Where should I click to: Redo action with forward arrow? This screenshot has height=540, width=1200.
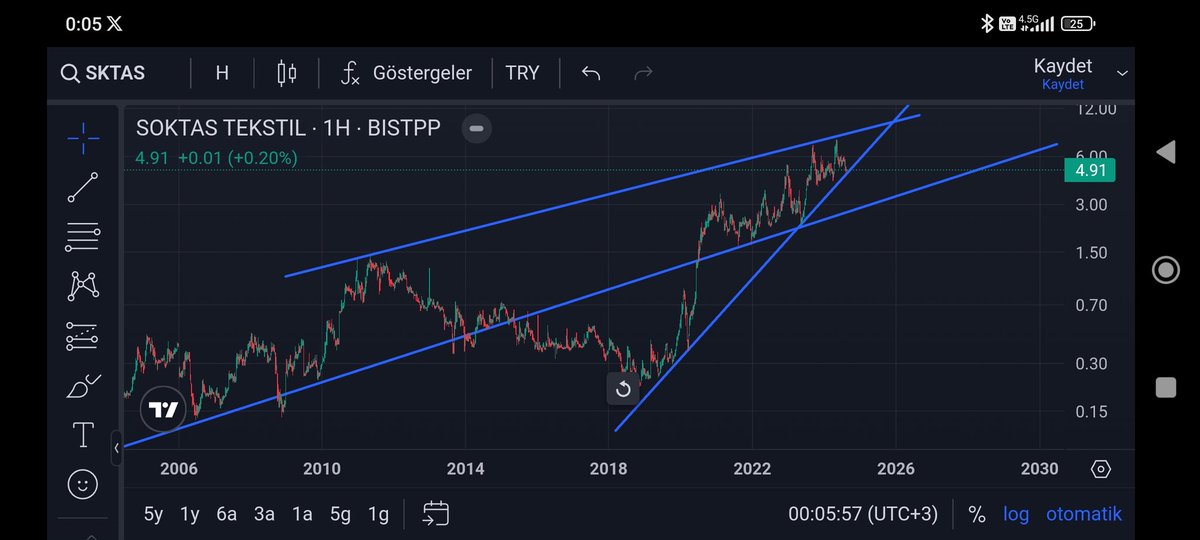coord(643,73)
